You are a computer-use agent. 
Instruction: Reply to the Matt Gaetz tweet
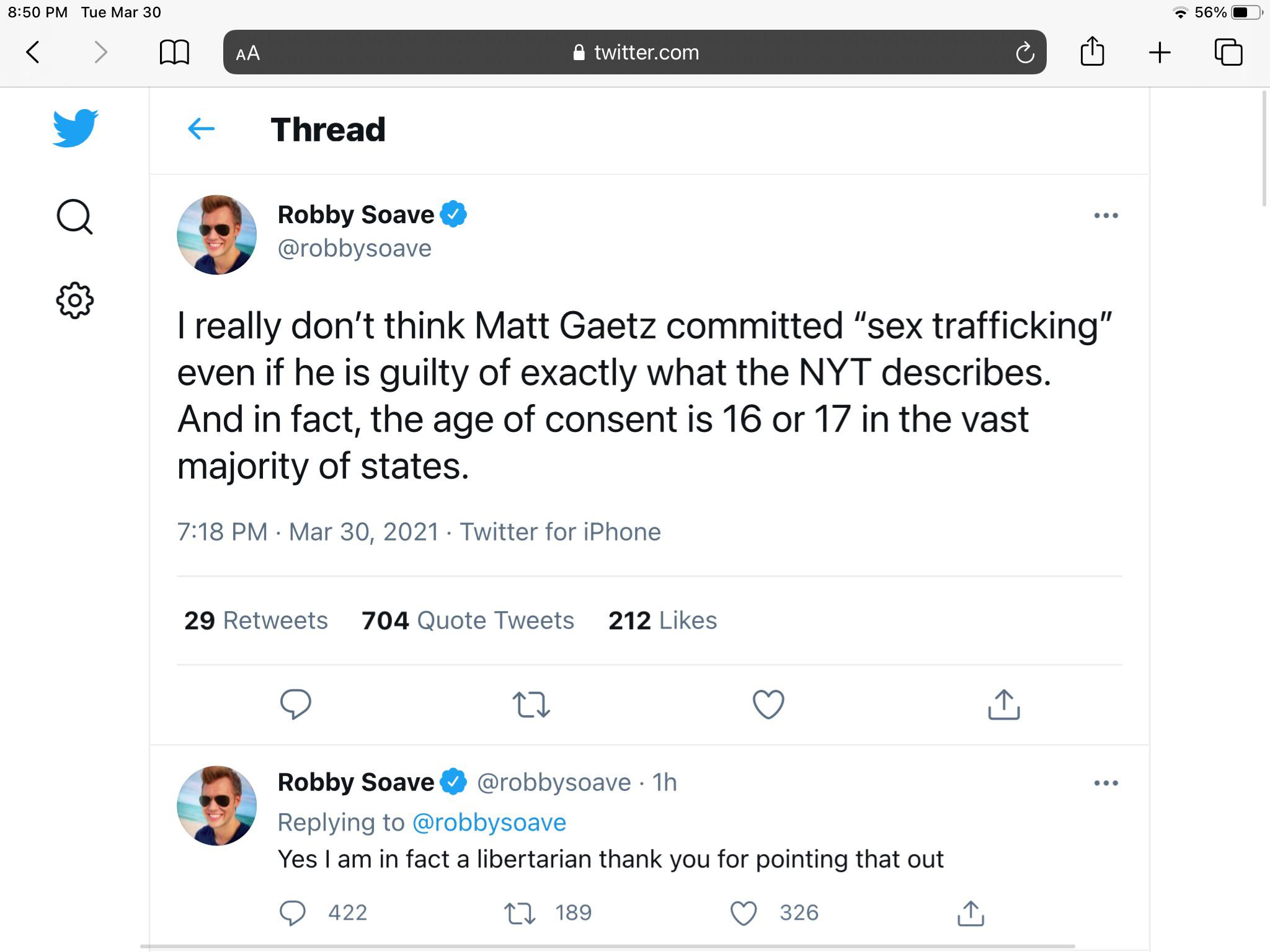coord(296,704)
